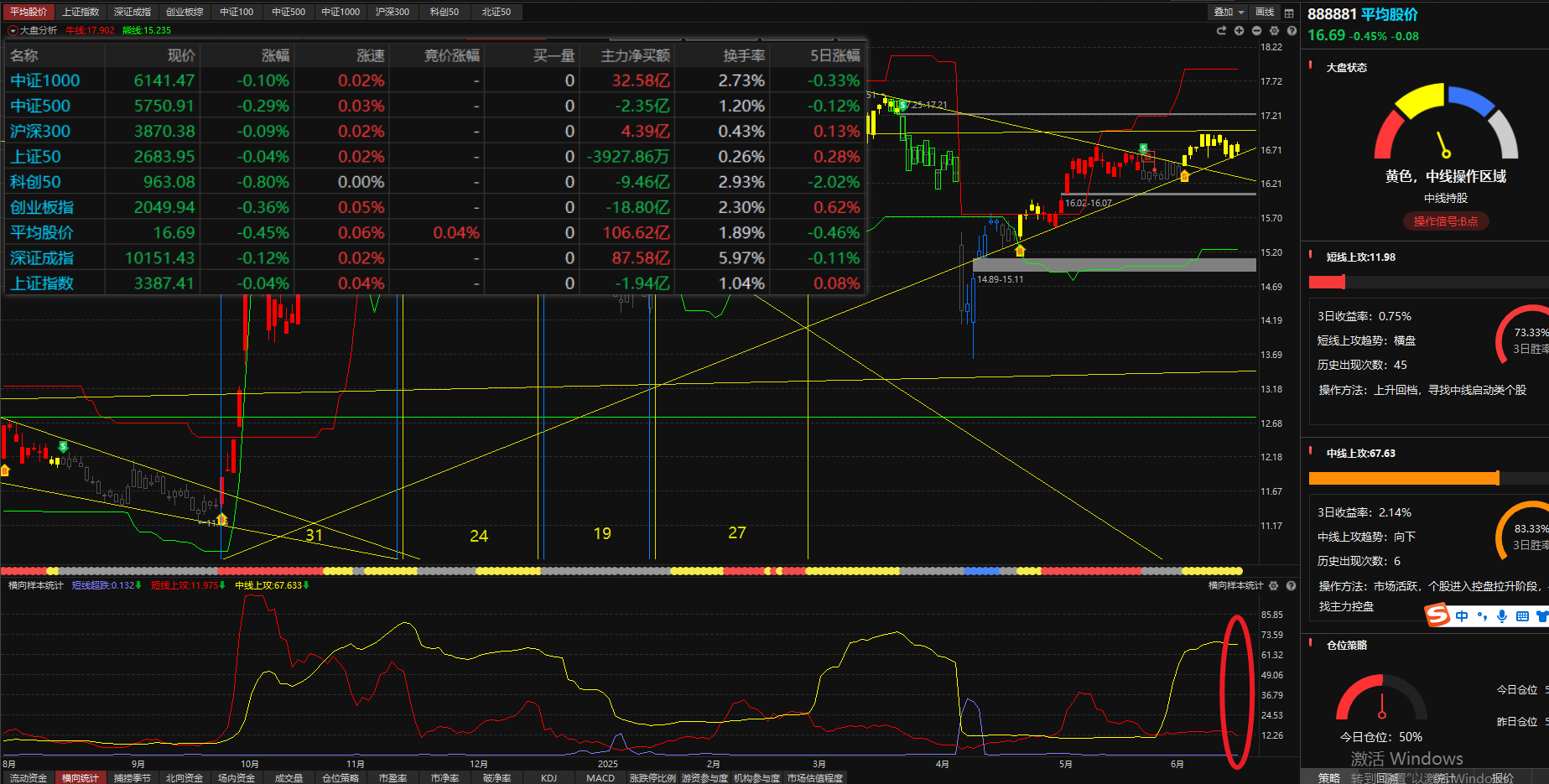The width and height of the screenshot is (1549, 784).
Task: Select the 科创50 row in the index table
Action: pyautogui.click(x=35, y=182)
